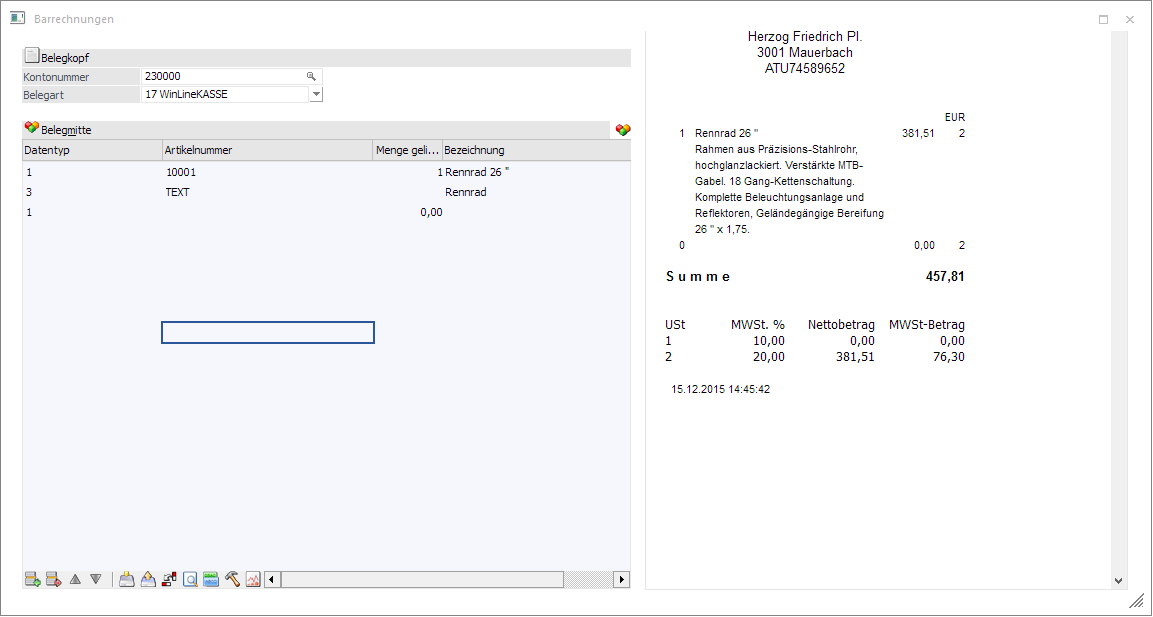This screenshot has height=617, width=1153.
Task: Click the grey up triangle to move row up
Action: click(x=75, y=579)
